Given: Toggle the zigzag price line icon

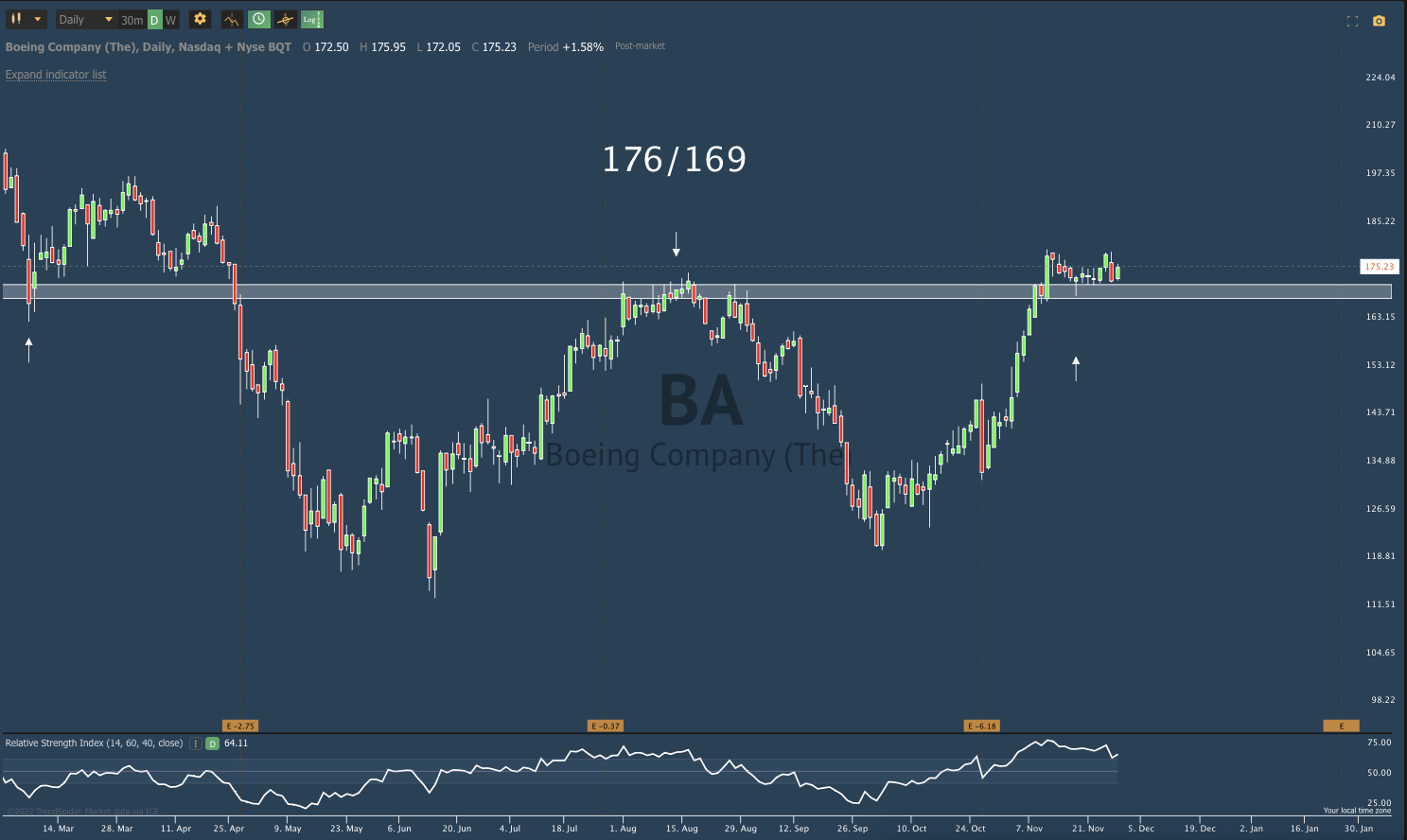Looking at the screenshot, I should 232,19.
